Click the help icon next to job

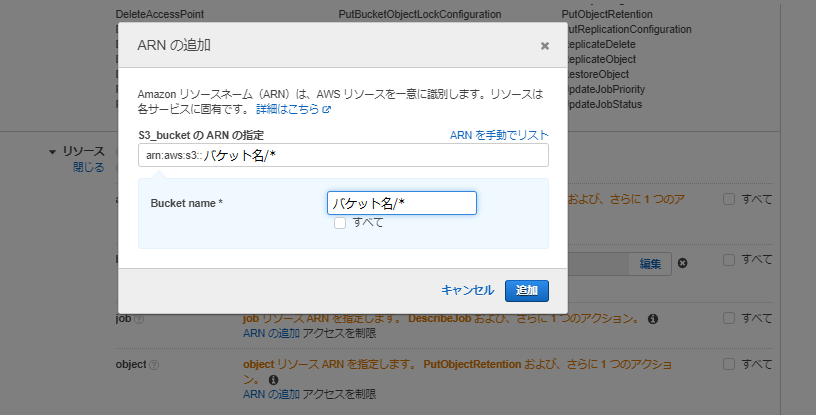tap(139, 319)
